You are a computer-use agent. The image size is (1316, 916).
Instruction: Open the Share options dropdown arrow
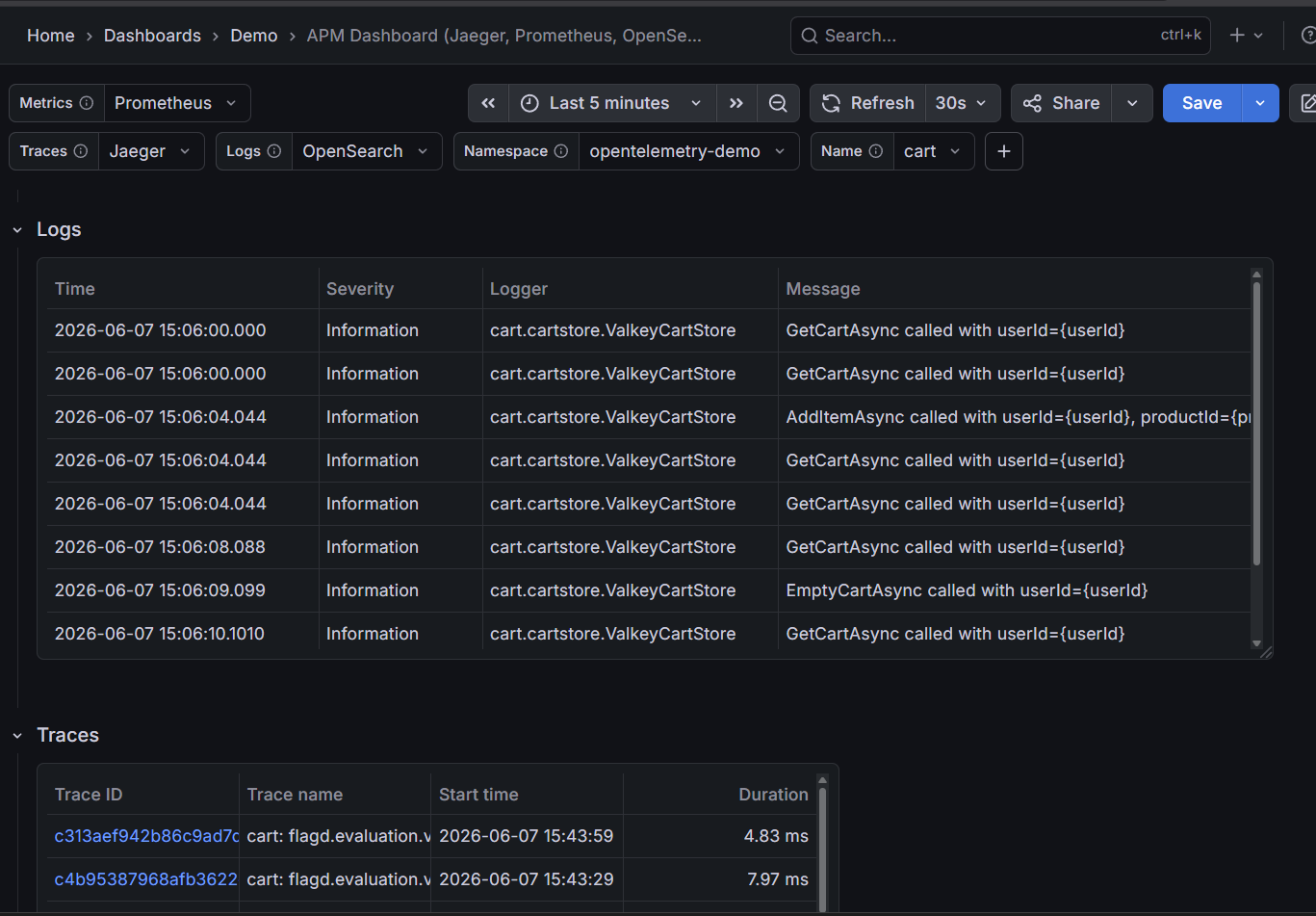point(1132,103)
